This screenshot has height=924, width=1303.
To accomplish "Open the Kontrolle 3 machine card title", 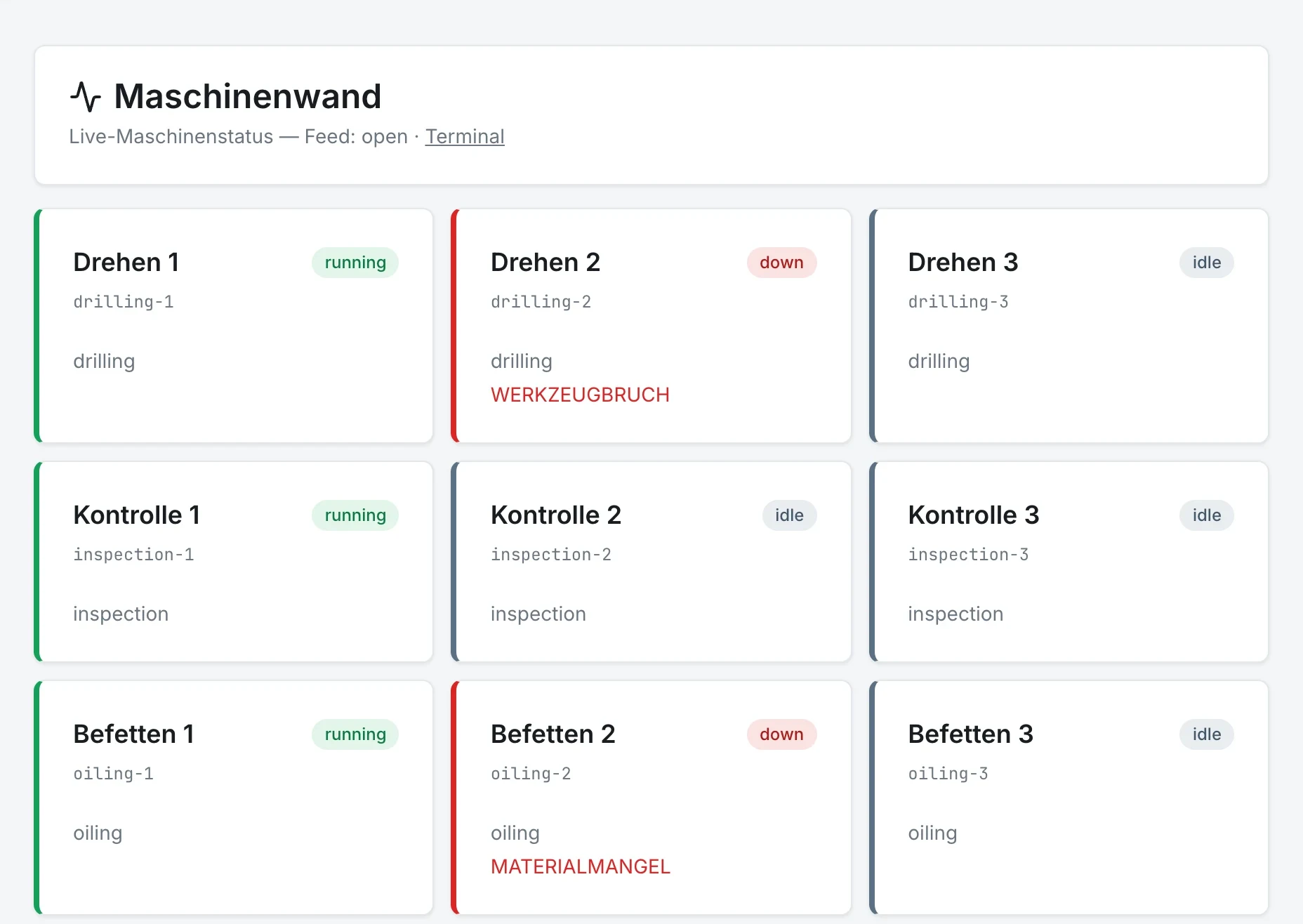I will (974, 515).
